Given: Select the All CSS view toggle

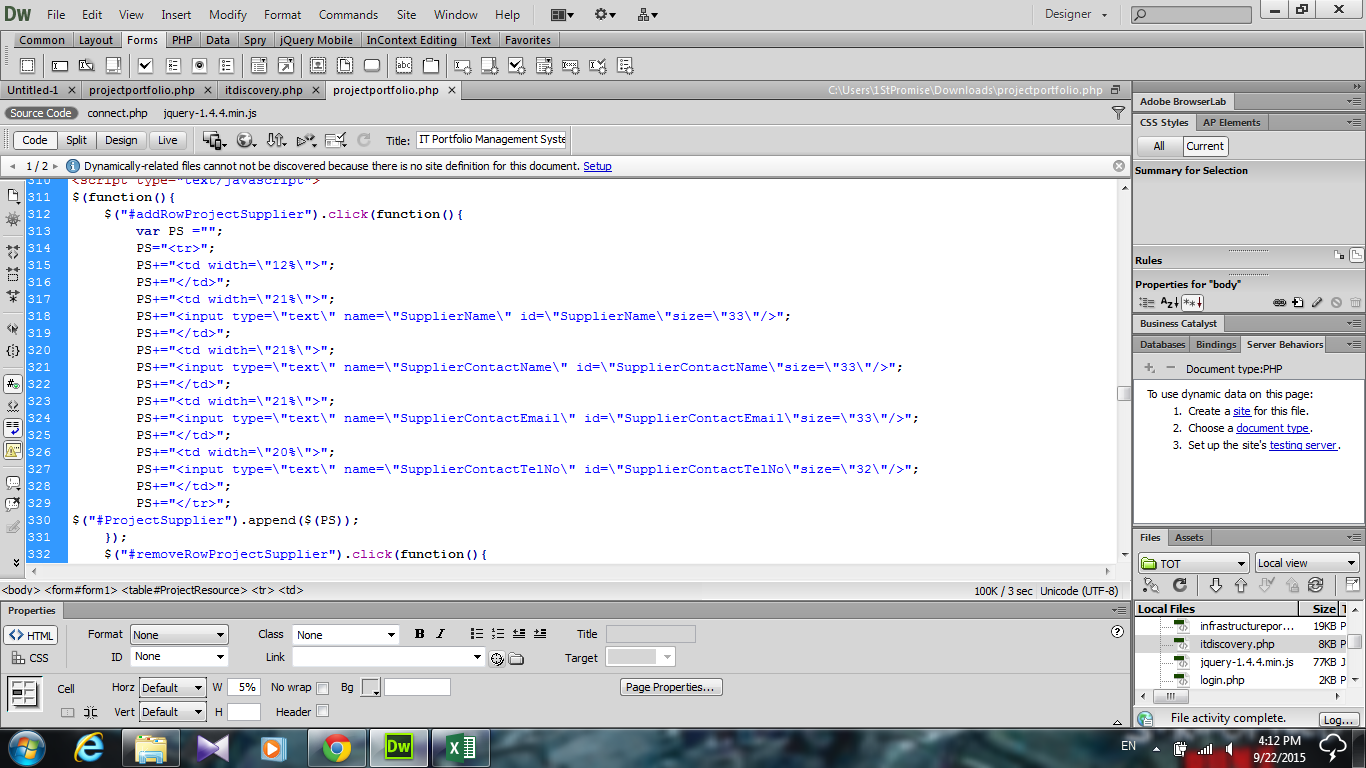Looking at the screenshot, I should tap(1159, 146).
